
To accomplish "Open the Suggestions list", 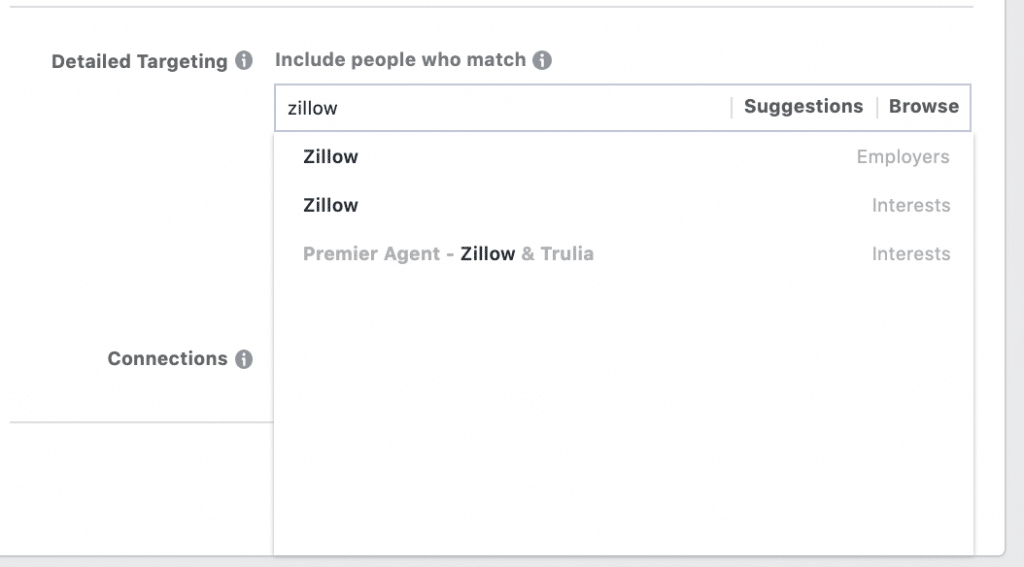I will [803, 106].
